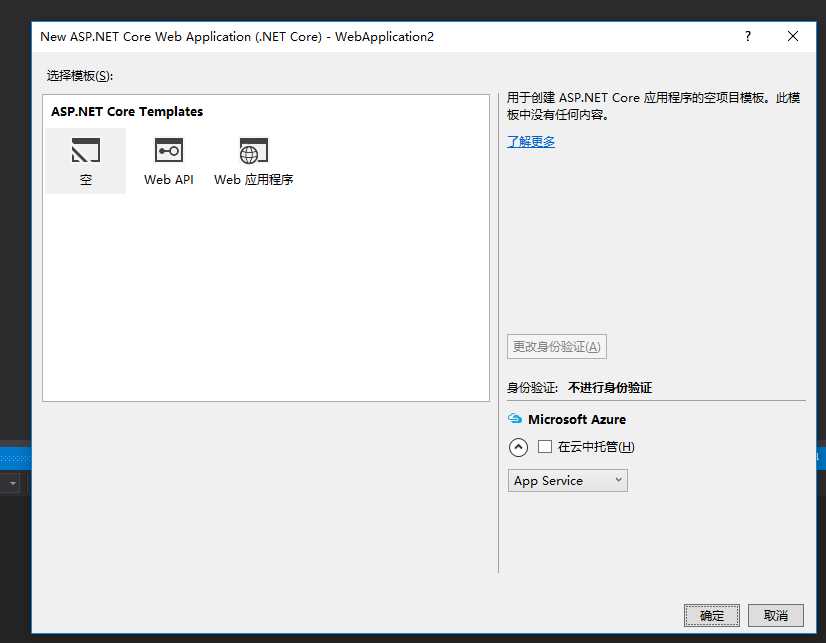The width and height of the screenshot is (826, 643).
Task: Close the New ASP.NET Core dialog
Action: tap(792, 36)
